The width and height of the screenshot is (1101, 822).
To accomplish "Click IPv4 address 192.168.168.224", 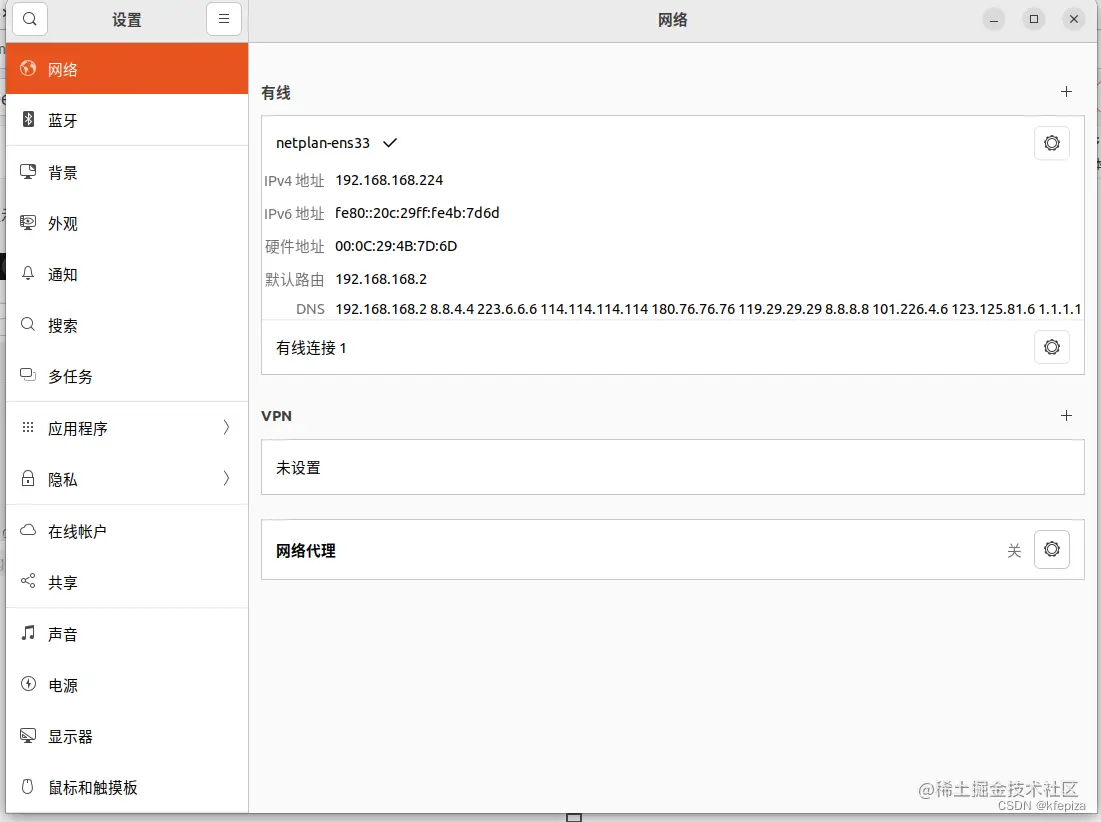I will pos(389,180).
